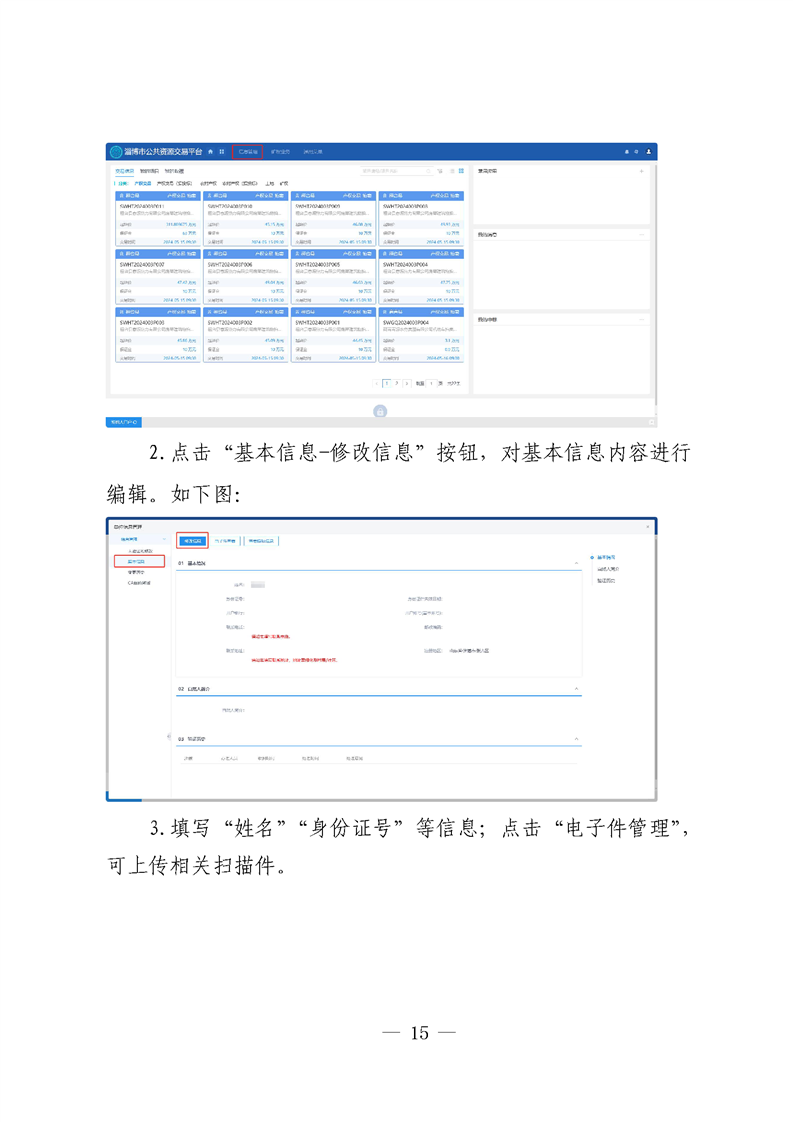Close the member info dialog with X
Screen dimensions: 793x1122
point(647,526)
